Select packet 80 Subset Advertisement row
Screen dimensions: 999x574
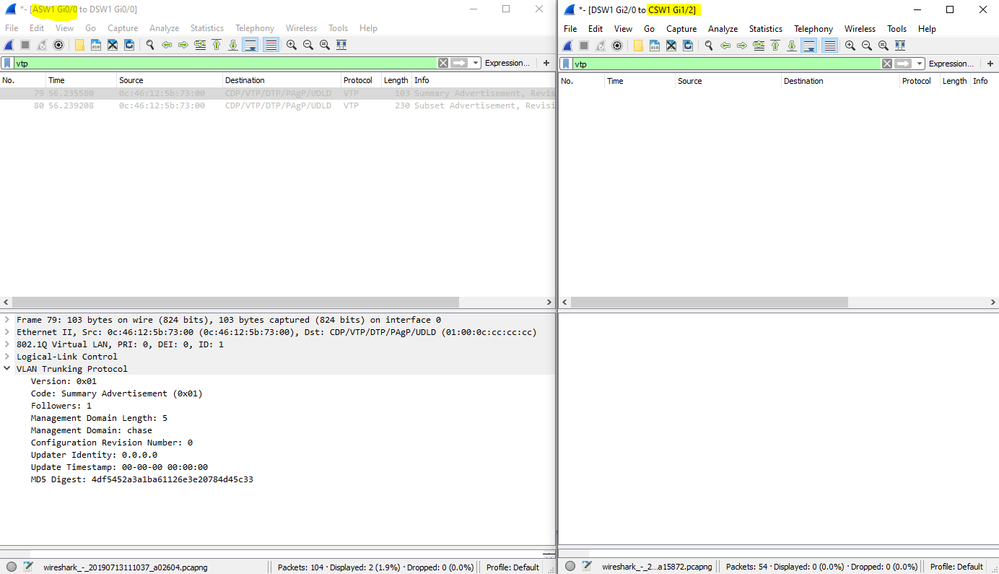click(x=278, y=106)
